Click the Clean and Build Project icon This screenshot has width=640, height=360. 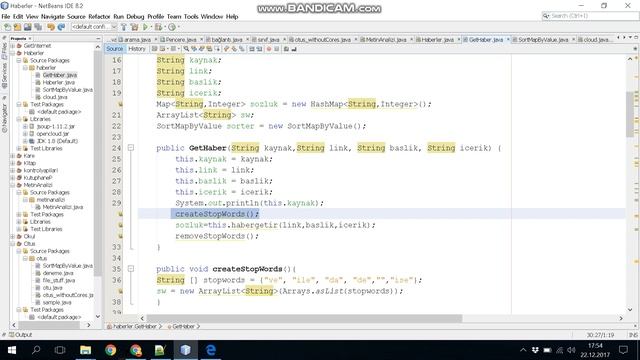(x=134, y=27)
